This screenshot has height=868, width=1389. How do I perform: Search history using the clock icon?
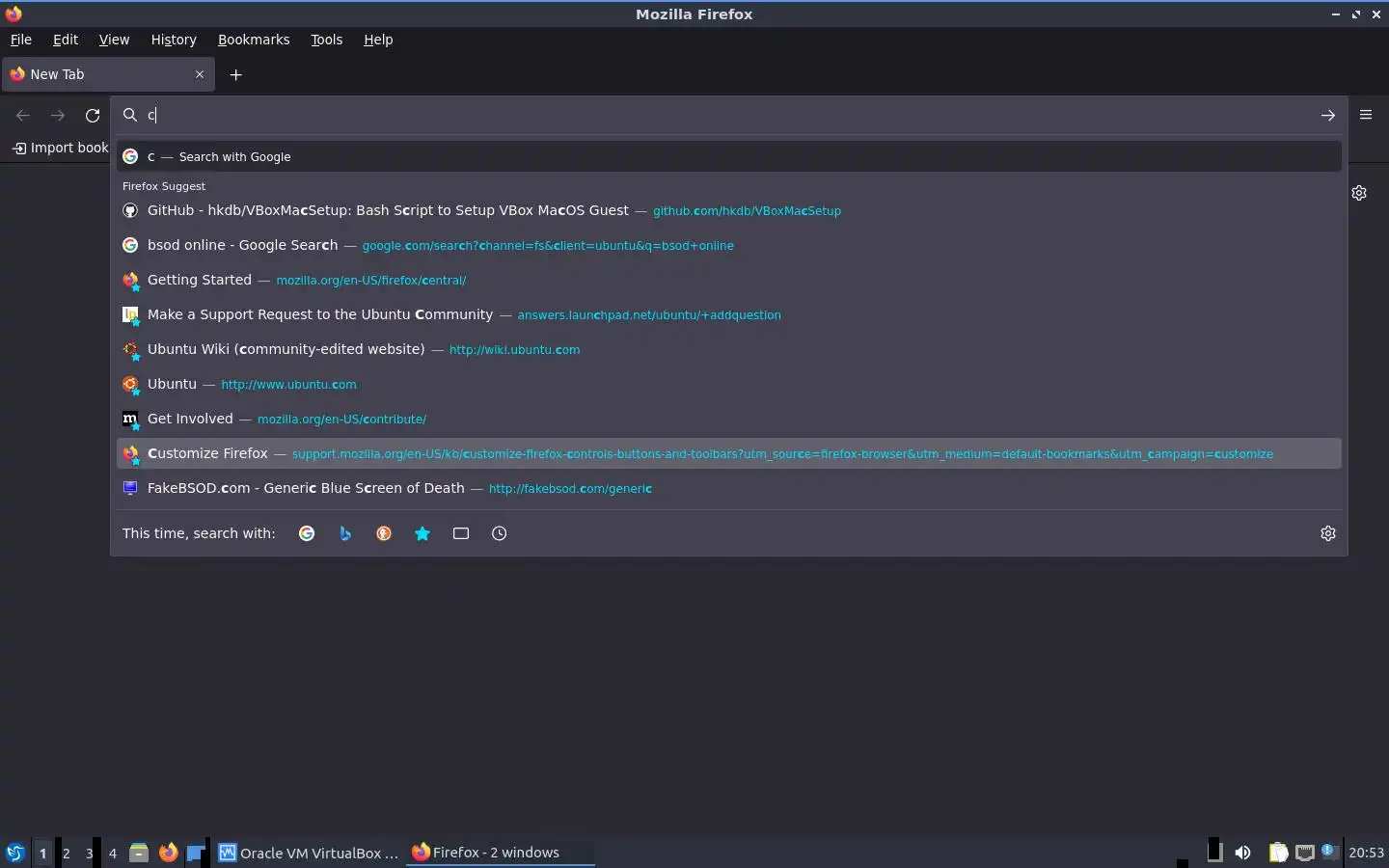pyautogui.click(x=500, y=533)
